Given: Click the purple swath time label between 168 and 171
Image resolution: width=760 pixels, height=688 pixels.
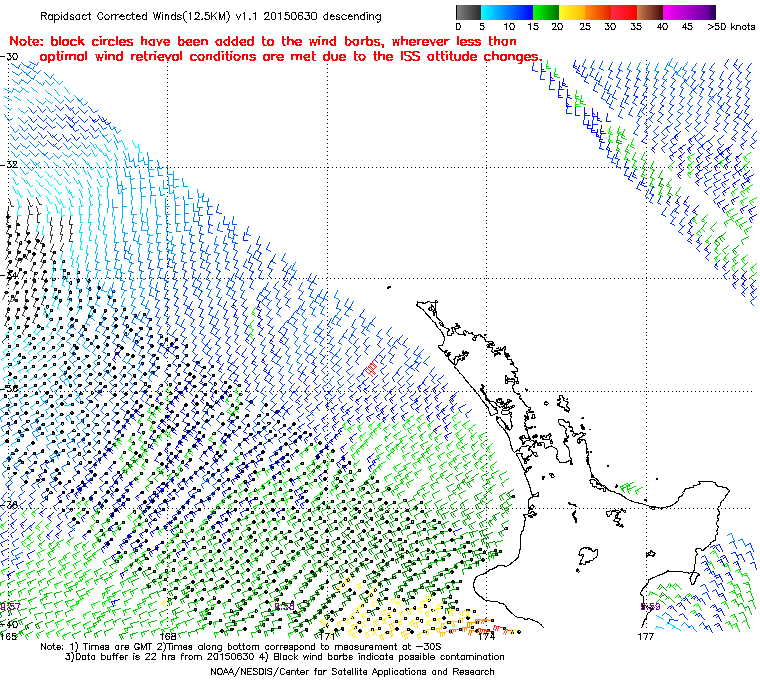Looking at the screenshot, I should click(x=285, y=607).
